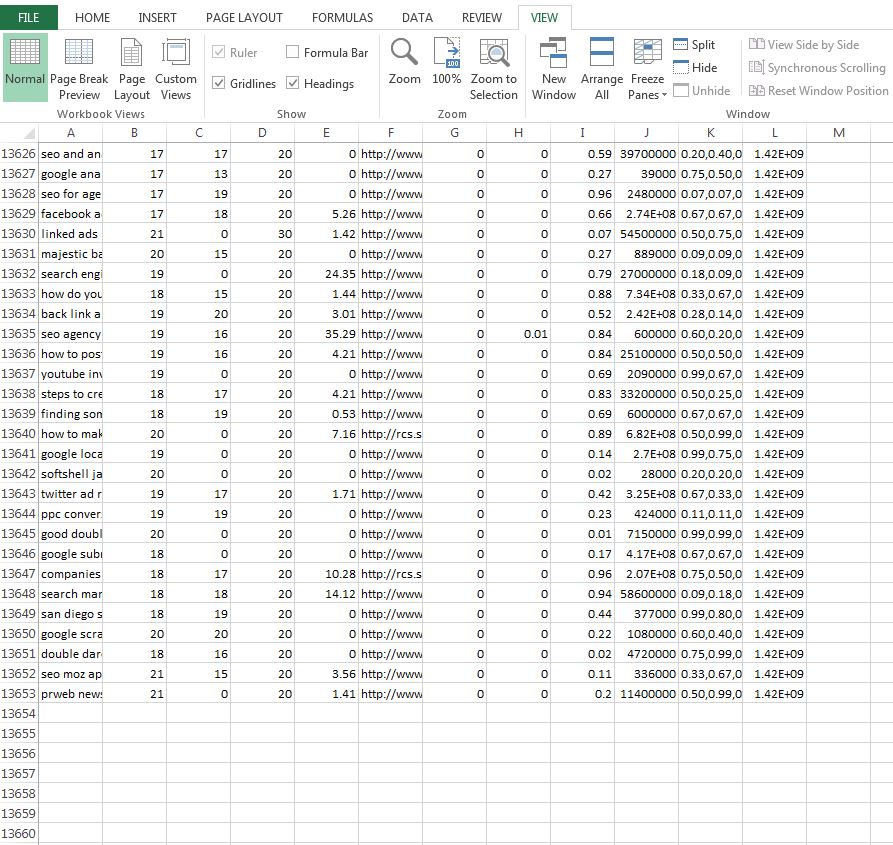This screenshot has height=845, width=893.
Task: Select column F header
Action: point(390,133)
